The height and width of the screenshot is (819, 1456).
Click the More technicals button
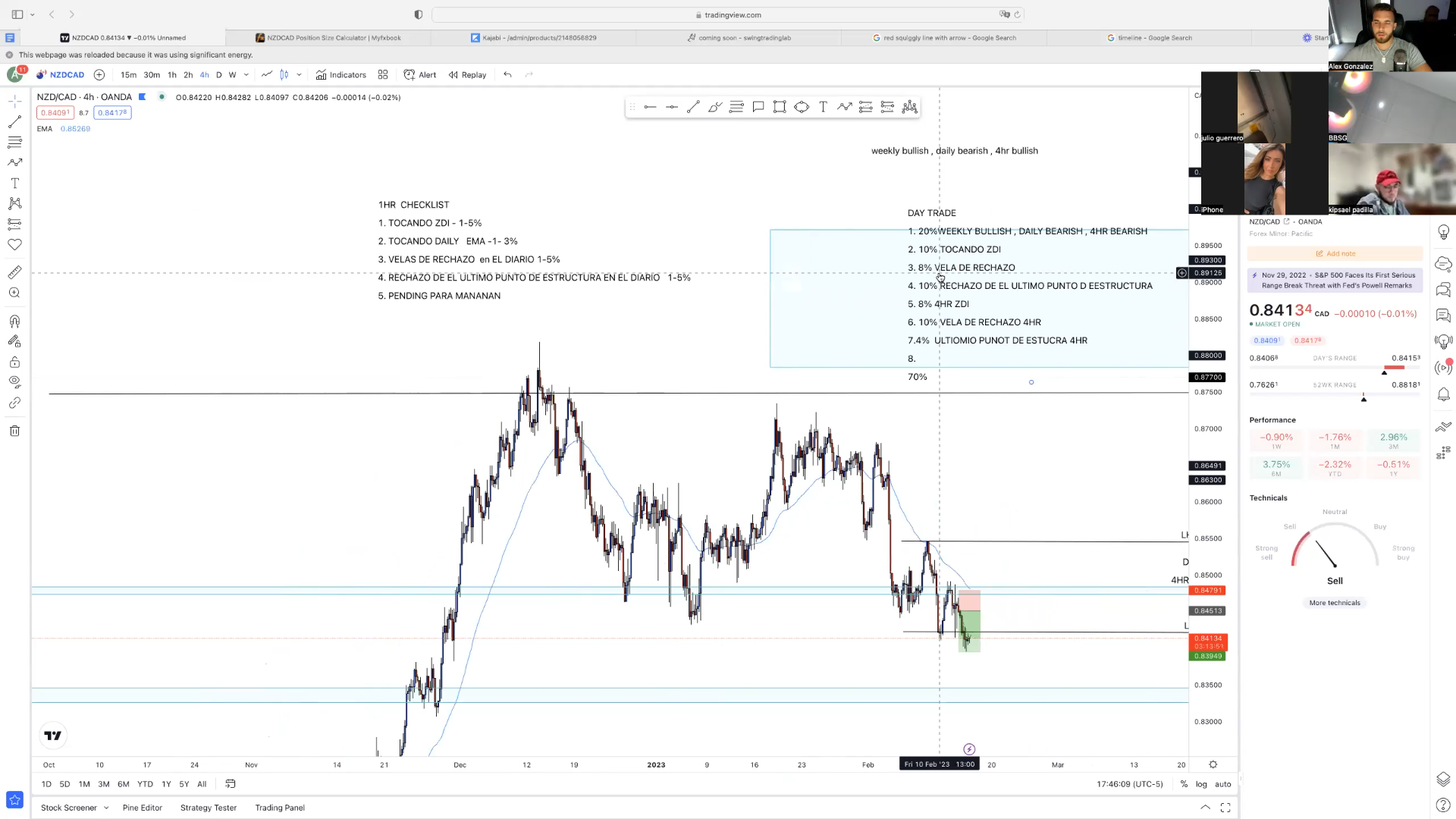point(1334,603)
